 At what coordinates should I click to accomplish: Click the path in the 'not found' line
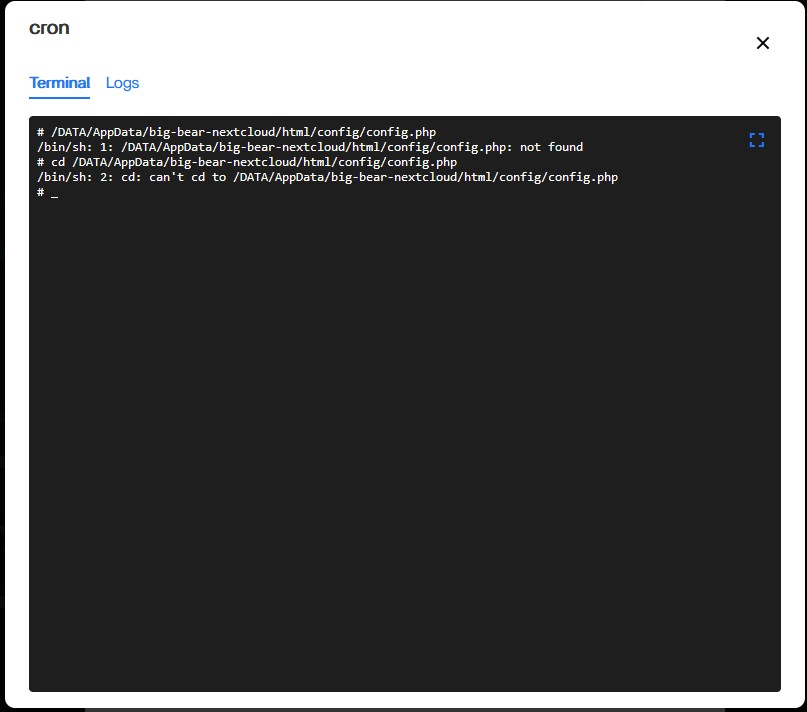coord(314,147)
